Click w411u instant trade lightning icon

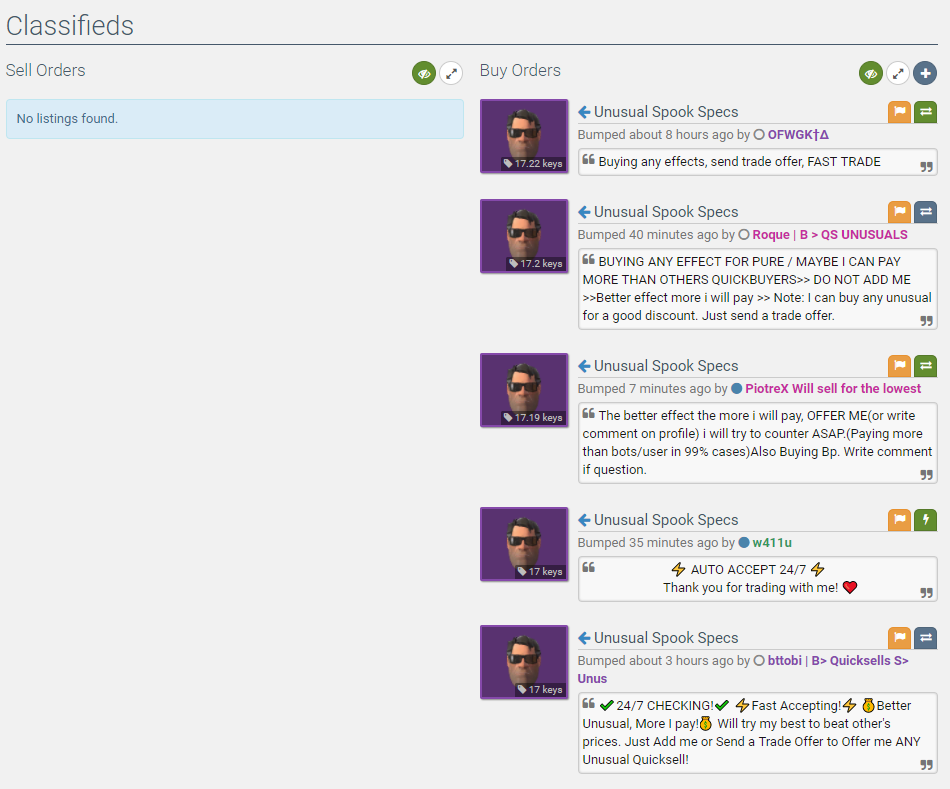point(926,519)
